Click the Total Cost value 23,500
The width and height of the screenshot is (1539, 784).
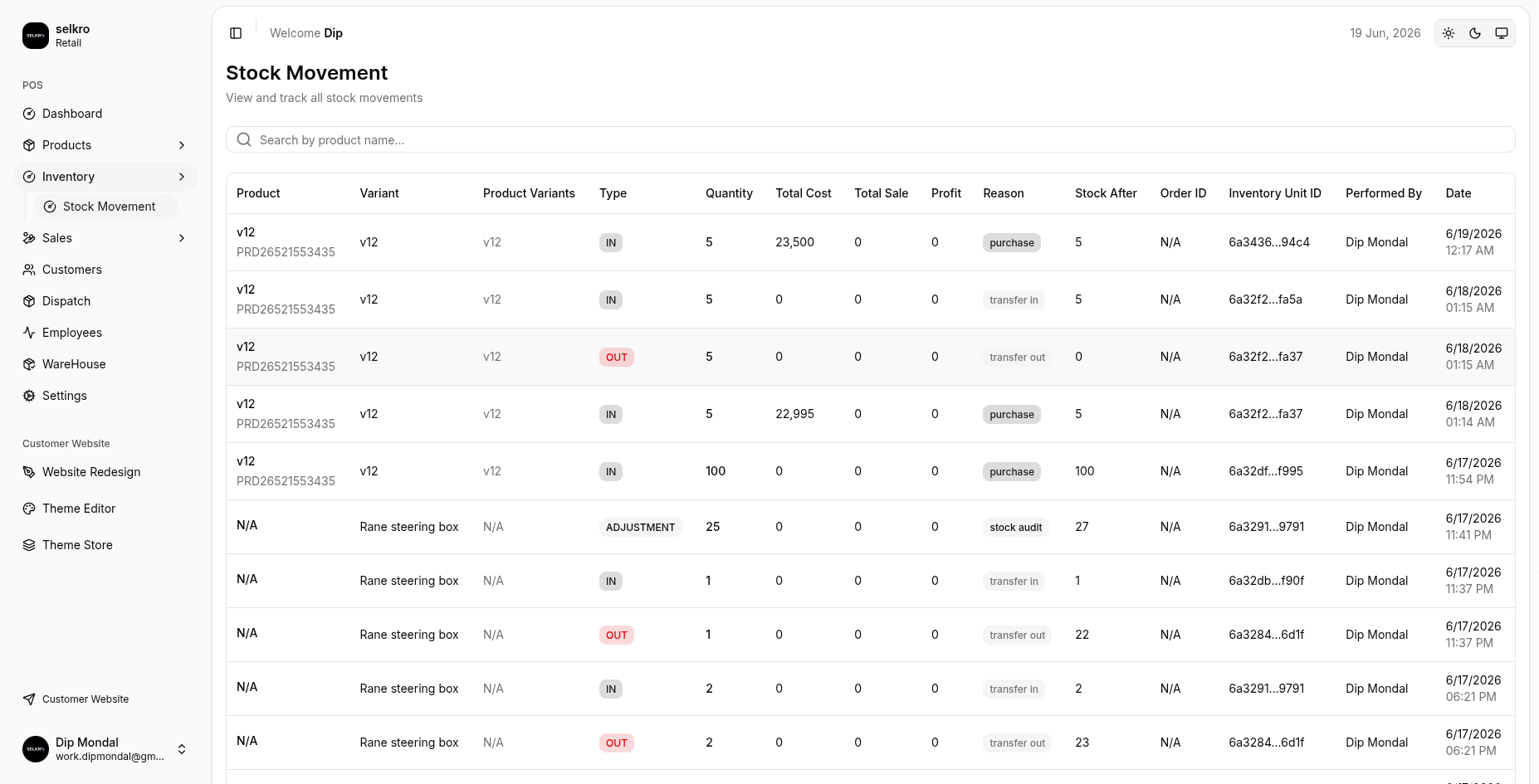[x=794, y=242]
